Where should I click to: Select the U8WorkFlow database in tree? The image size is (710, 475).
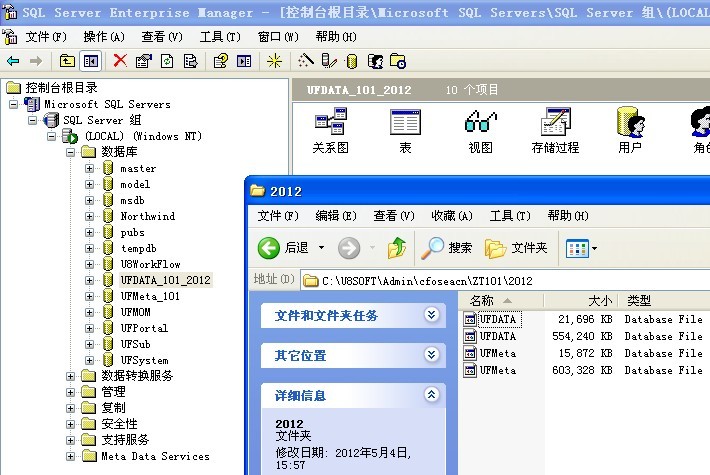point(150,264)
